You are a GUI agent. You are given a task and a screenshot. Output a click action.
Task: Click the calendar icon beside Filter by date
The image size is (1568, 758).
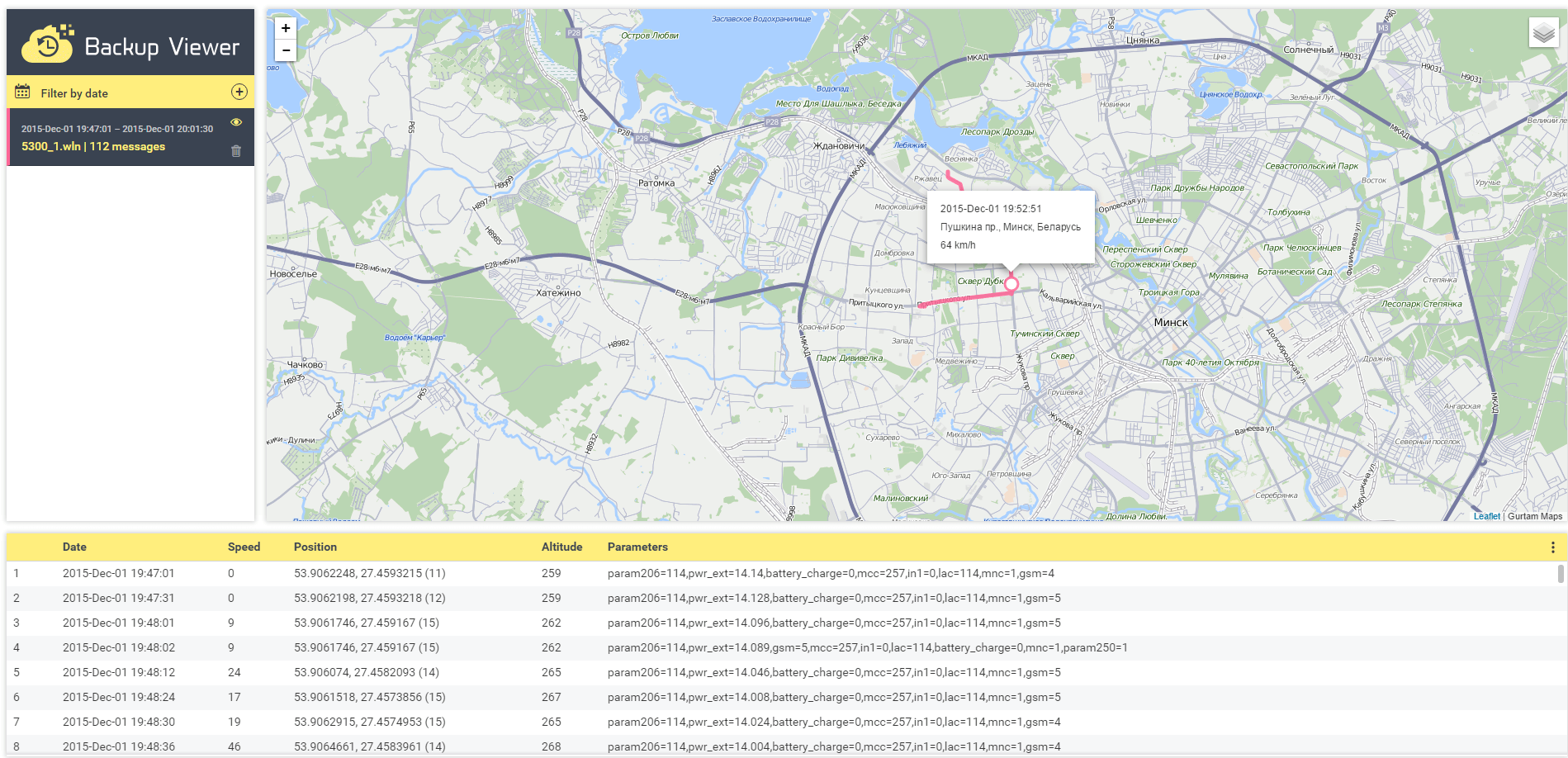22,92
